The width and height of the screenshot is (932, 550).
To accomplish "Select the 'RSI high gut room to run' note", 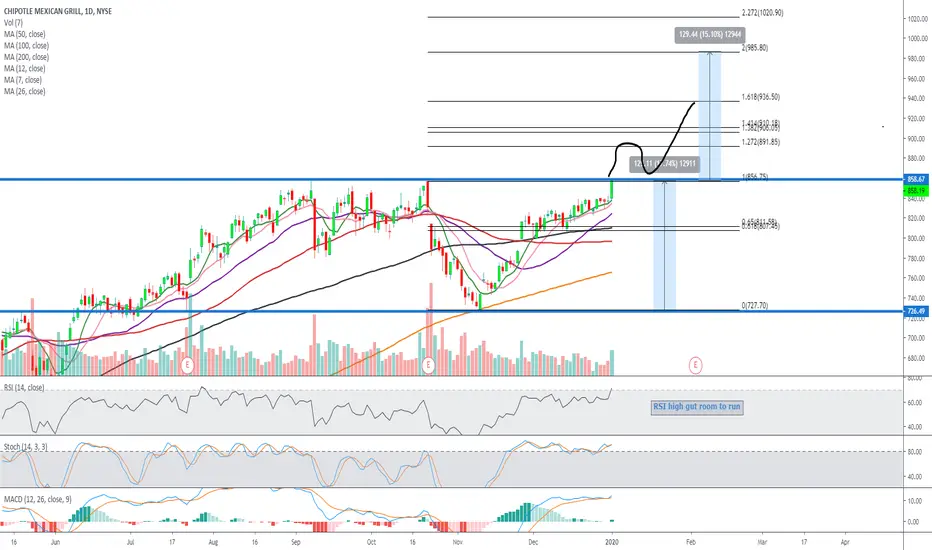I will tap(697, 407).
